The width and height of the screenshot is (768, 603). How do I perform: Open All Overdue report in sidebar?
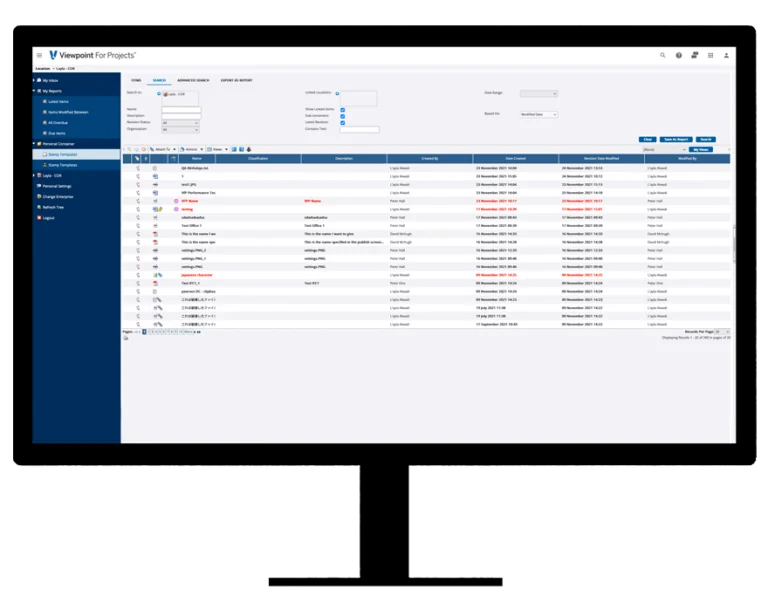point(55,122)
